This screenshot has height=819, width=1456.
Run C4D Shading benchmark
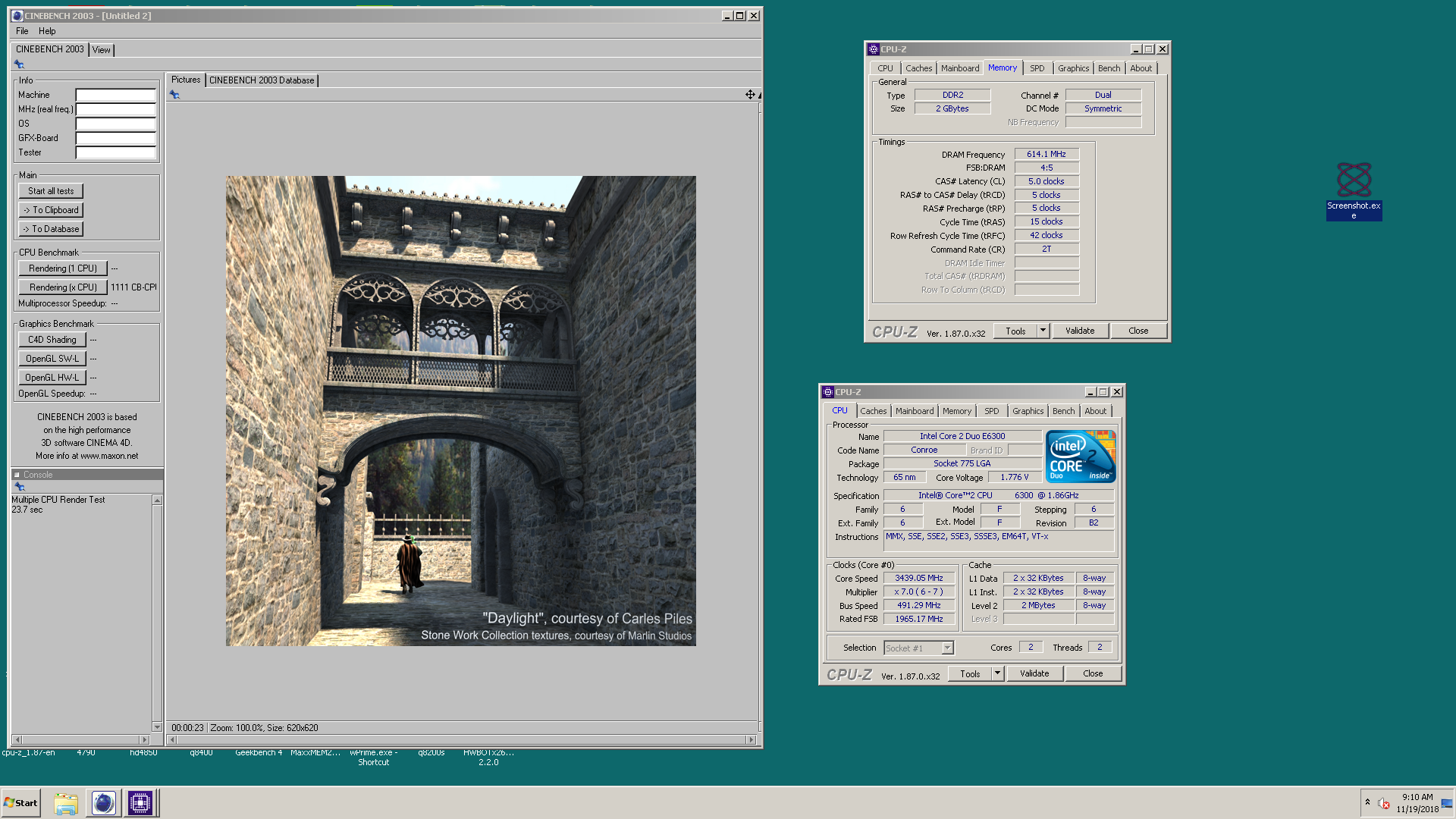coord(52,340)
